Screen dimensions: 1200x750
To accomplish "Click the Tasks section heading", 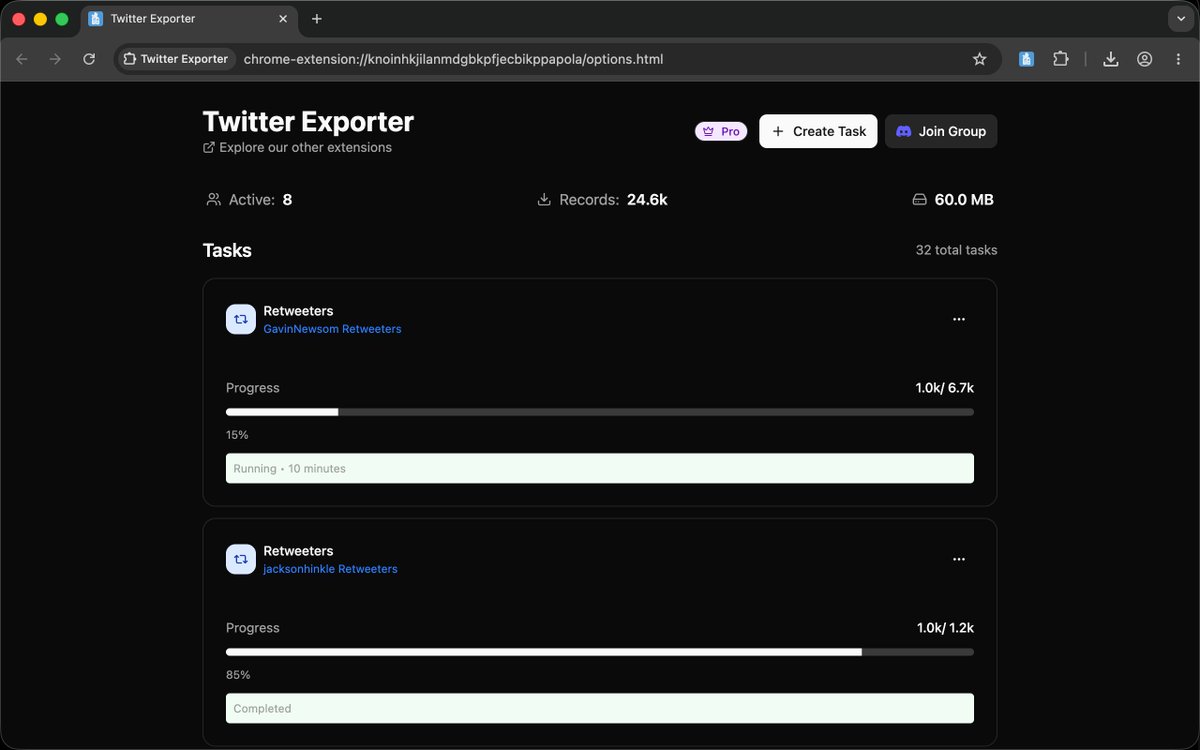I will coord(227,250).
